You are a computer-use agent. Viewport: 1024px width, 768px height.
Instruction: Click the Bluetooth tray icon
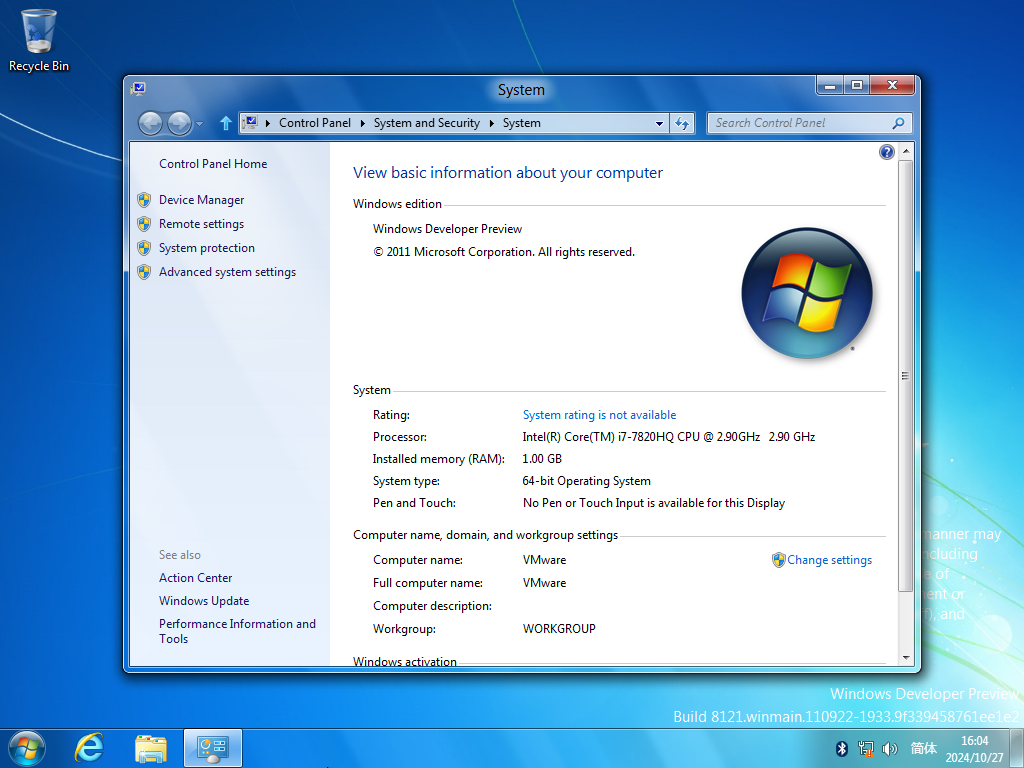click(x=842, y=748)
